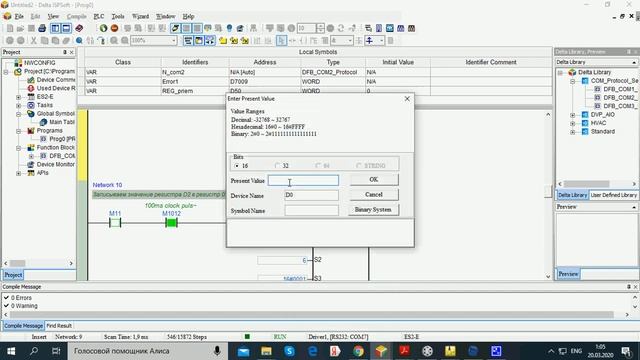This screenshot has width=640, height=360.
Task: Select the 64 bits radio button
Action: [x=318, y=166]
